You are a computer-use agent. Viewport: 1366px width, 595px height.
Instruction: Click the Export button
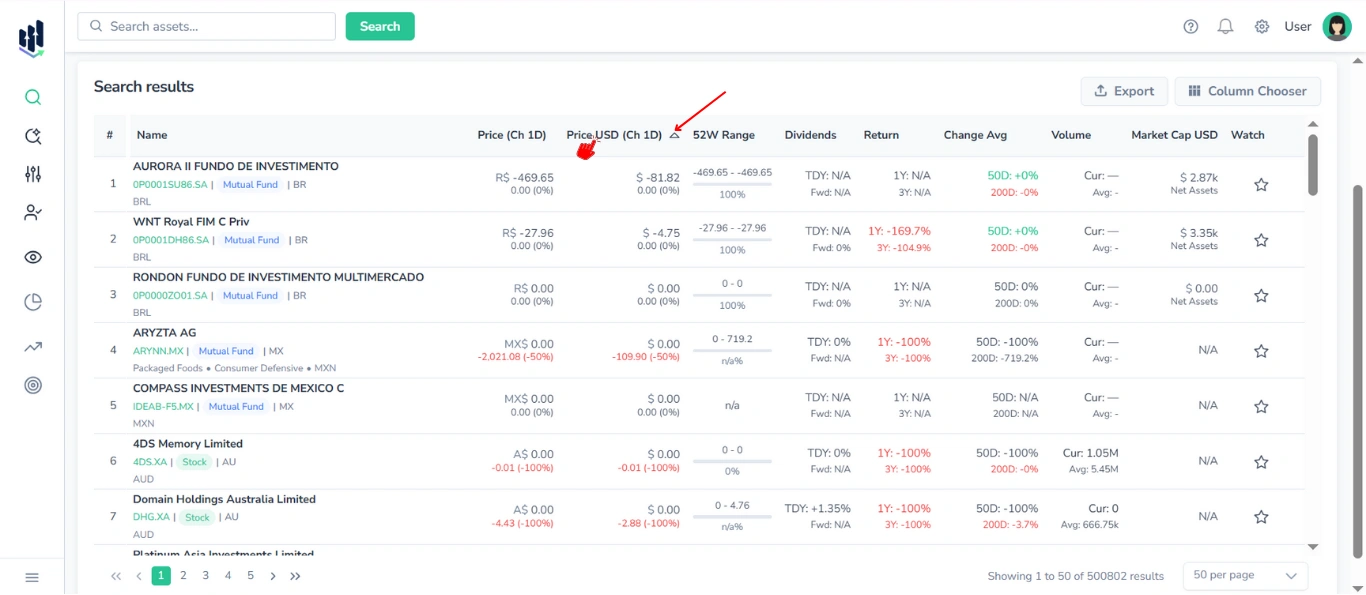1124,91
